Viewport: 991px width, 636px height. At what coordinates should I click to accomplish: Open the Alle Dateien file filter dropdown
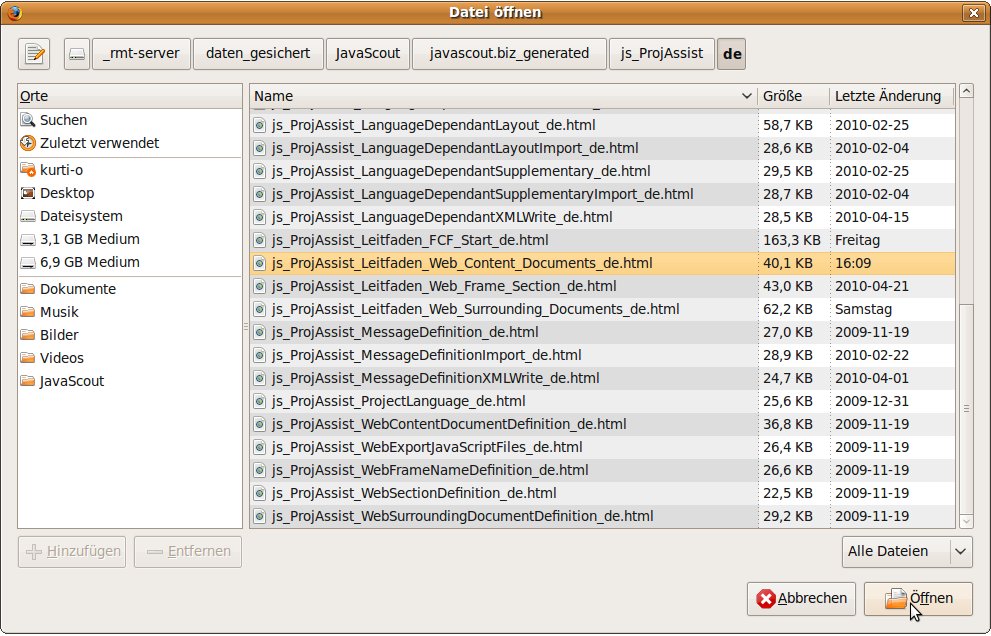(906, 551)
